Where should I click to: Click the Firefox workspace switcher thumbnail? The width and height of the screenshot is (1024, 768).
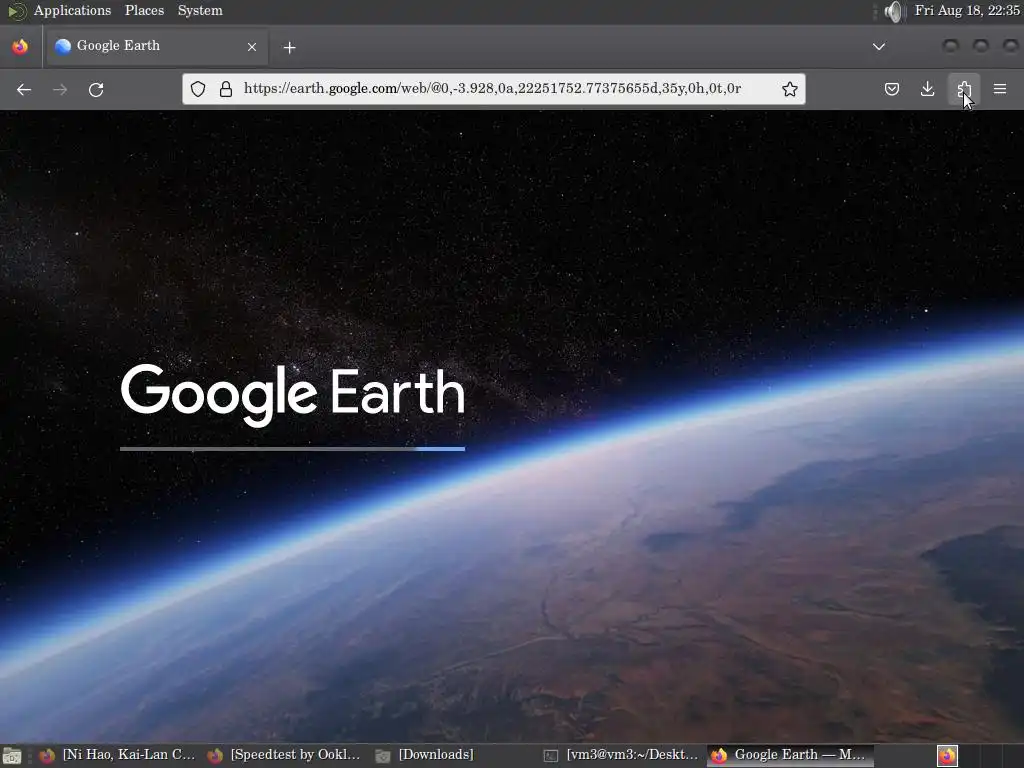pos(948,756)
